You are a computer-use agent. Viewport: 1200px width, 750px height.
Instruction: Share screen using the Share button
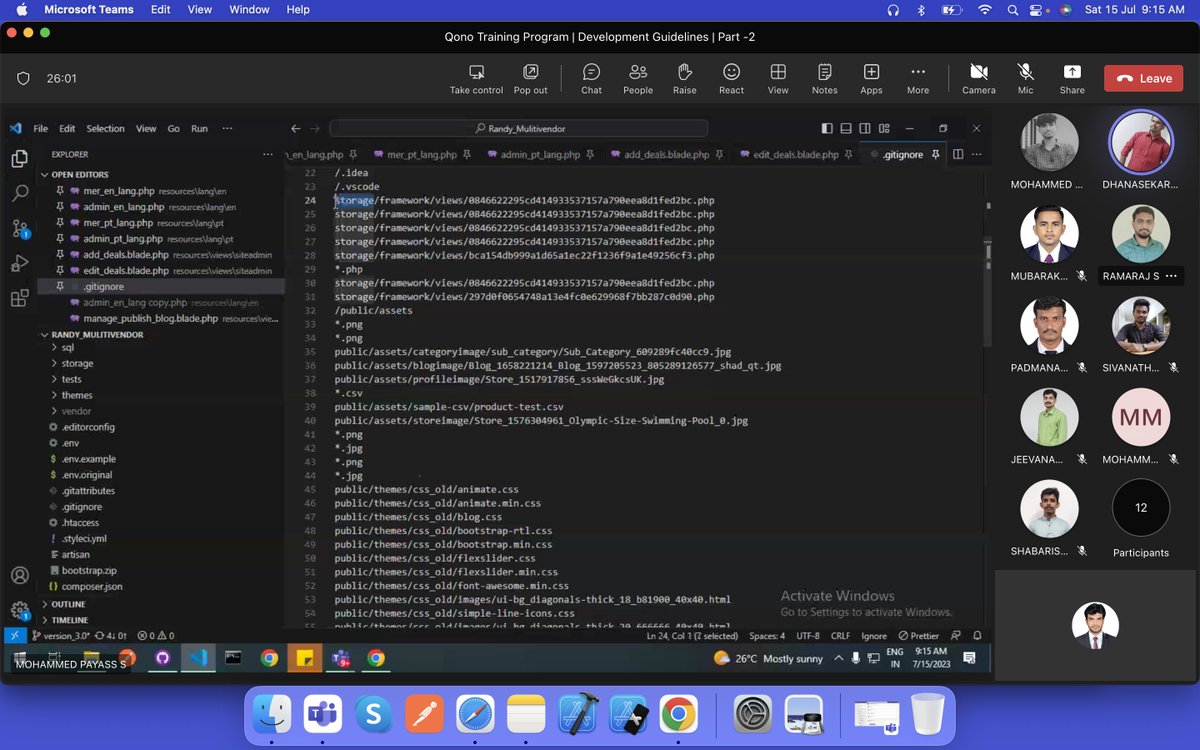click(1072, 79)
